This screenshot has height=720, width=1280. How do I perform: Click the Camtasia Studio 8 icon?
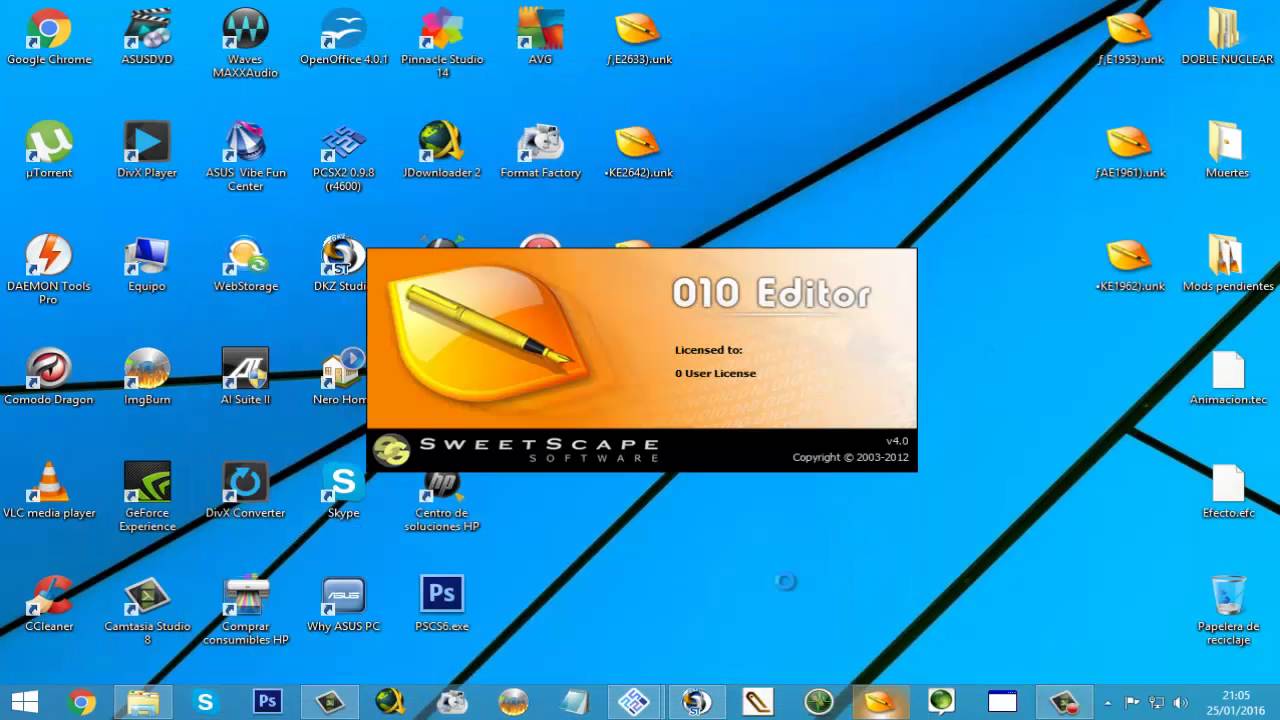(x=147, y=609)
